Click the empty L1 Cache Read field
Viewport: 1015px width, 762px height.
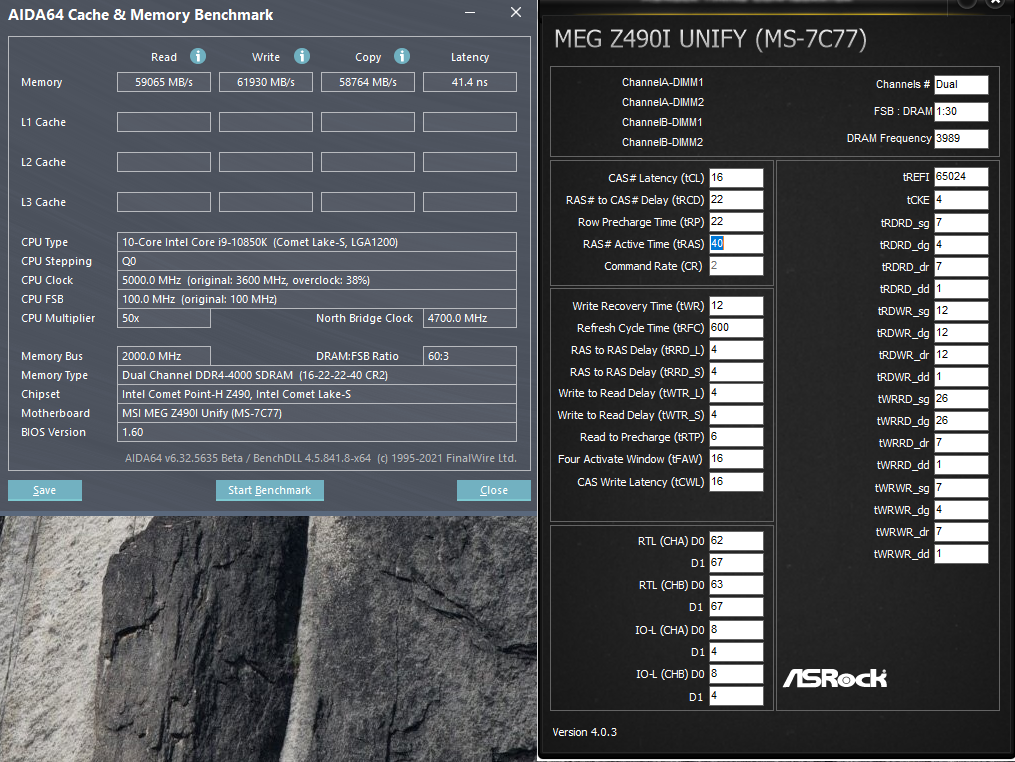164,122
